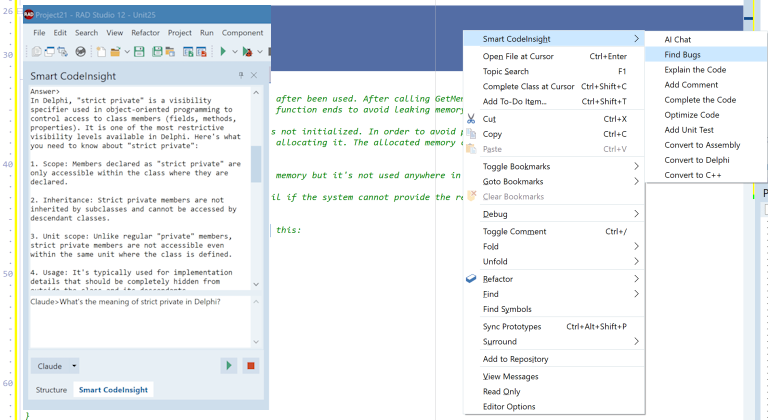Click the Run with ladybug debug icon
Image resolution: width=768 pixels, height=420 pixels.
coord(247,51)
